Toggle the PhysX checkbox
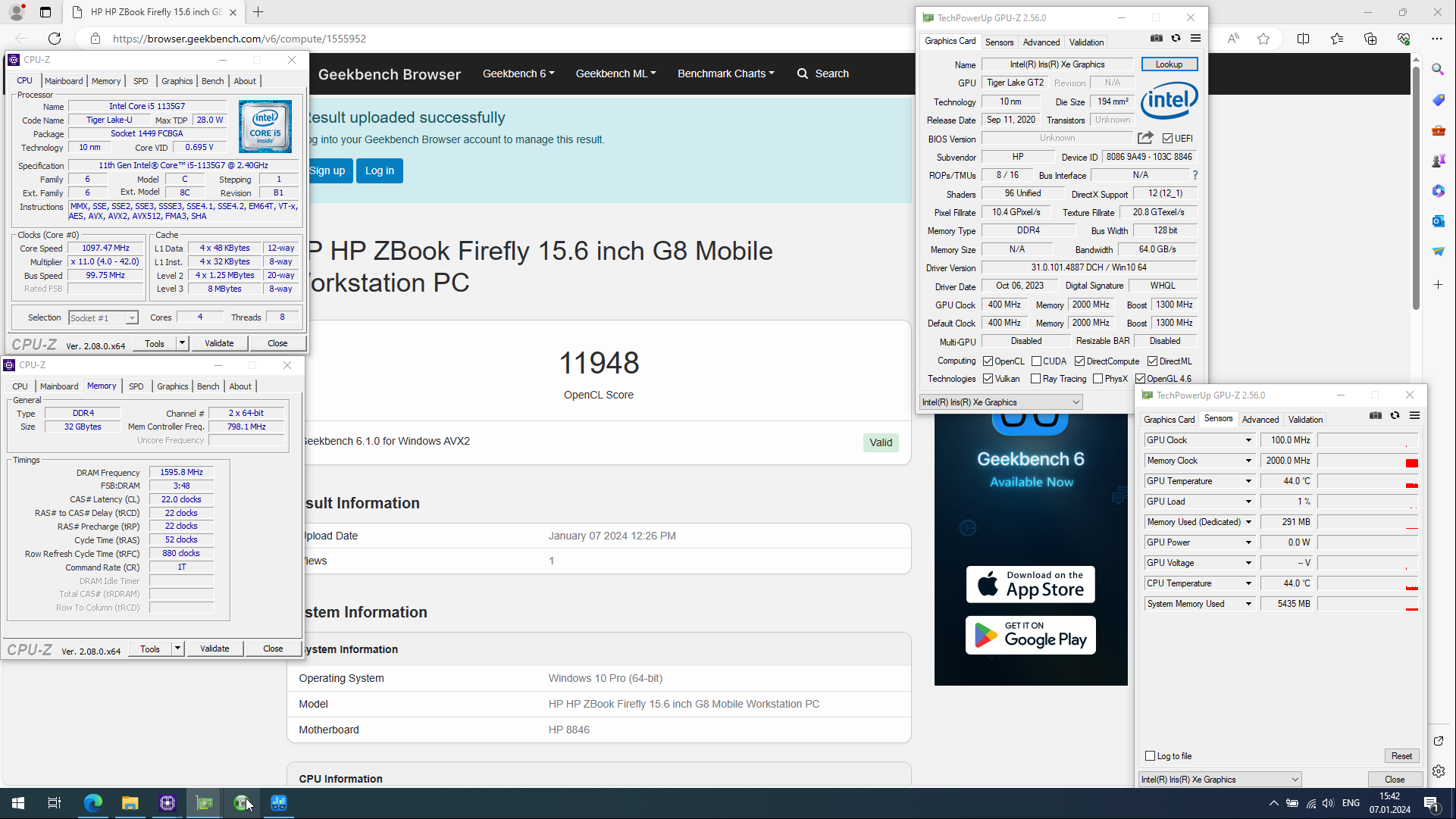Image resolution: width=1456 pixels, height=819 pixels. (1097, 379)
